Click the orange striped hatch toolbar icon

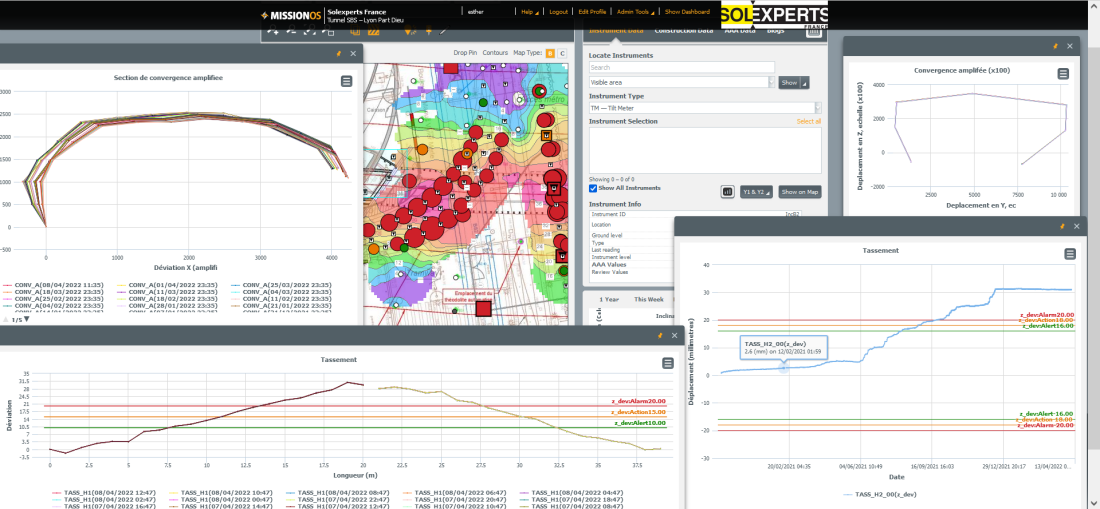(374, 32)
